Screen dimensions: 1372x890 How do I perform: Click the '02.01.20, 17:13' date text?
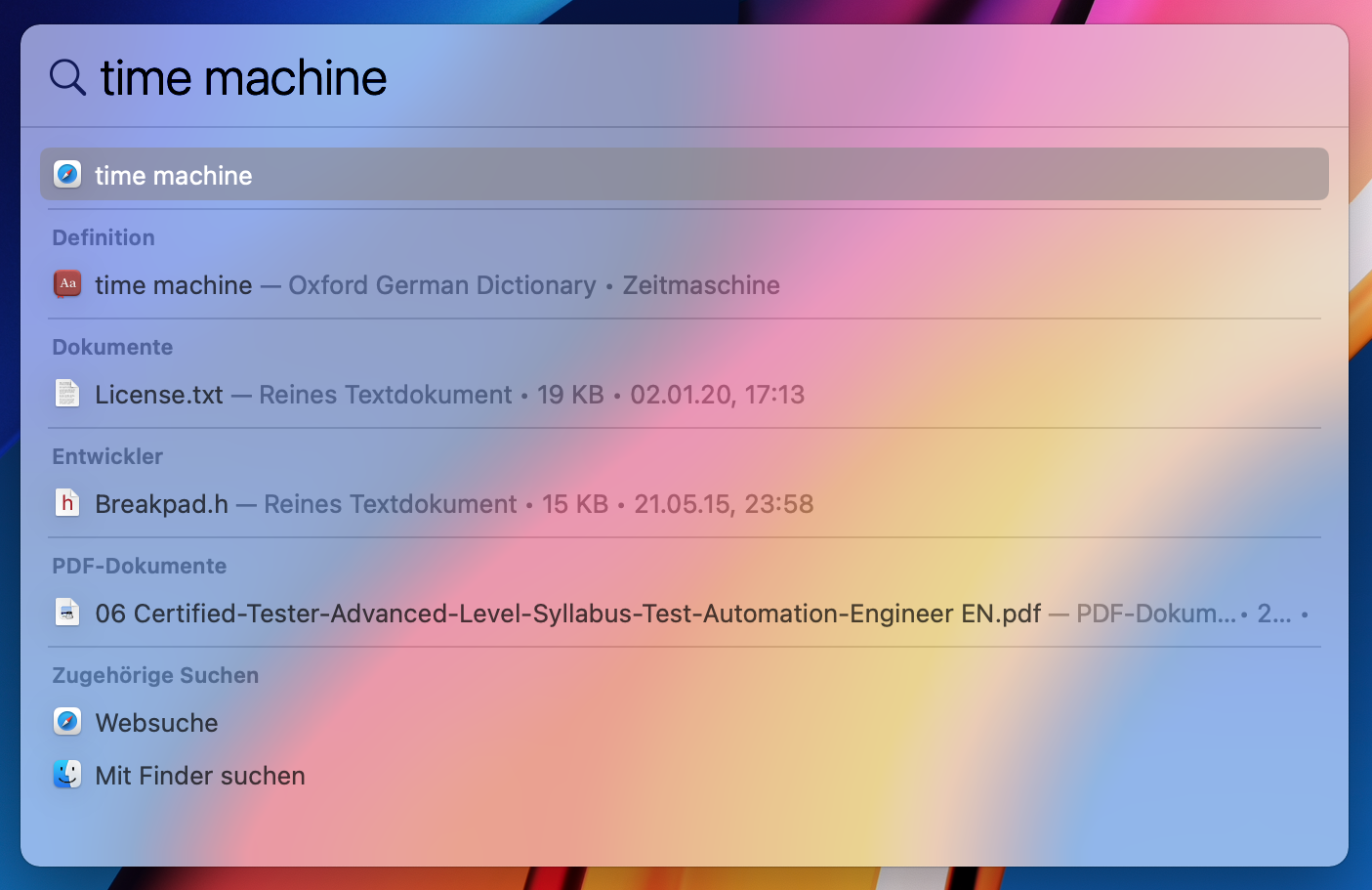pyautogui.click(x=718, y=394)
